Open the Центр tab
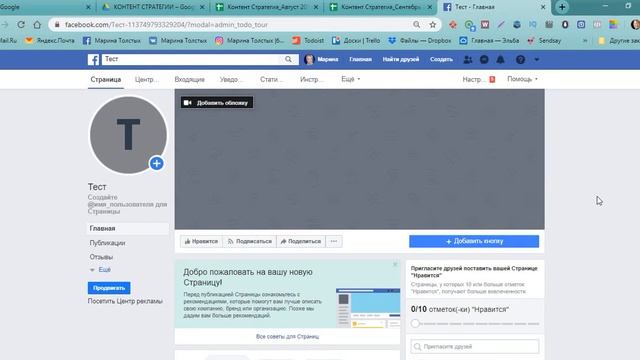 [x=146, y=80]
